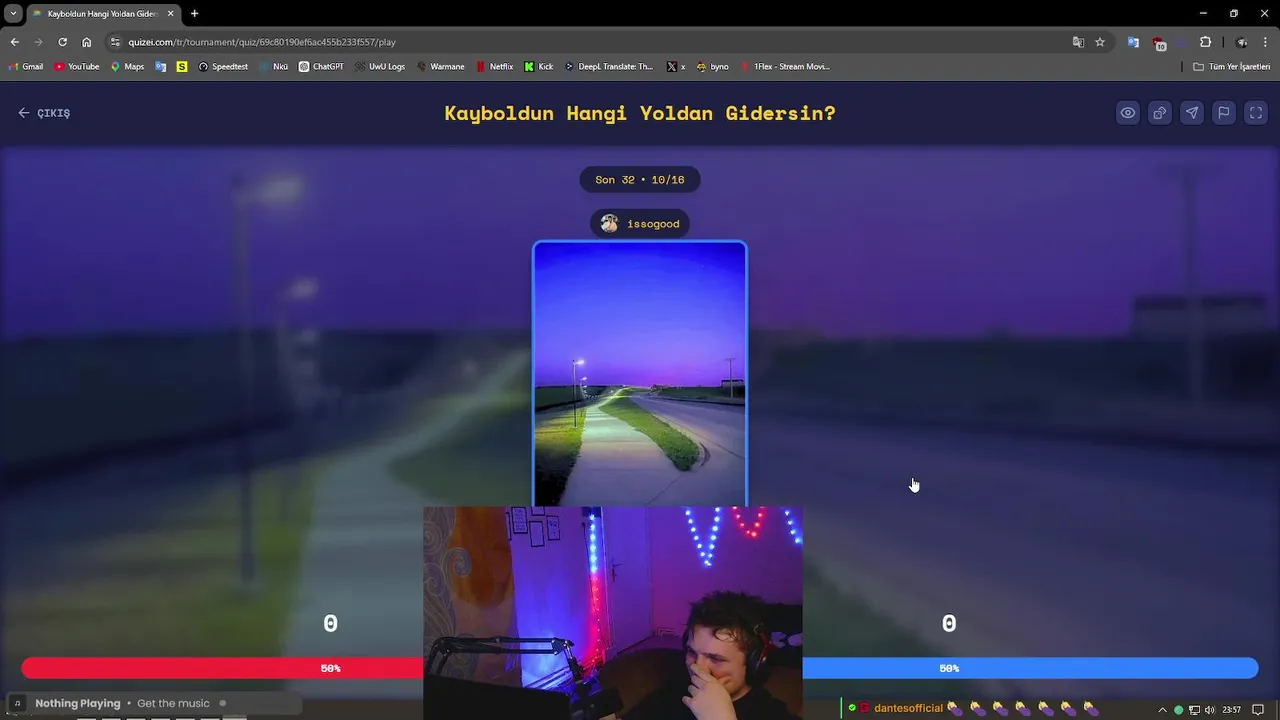Open the X bookmark

click(676, 67)
